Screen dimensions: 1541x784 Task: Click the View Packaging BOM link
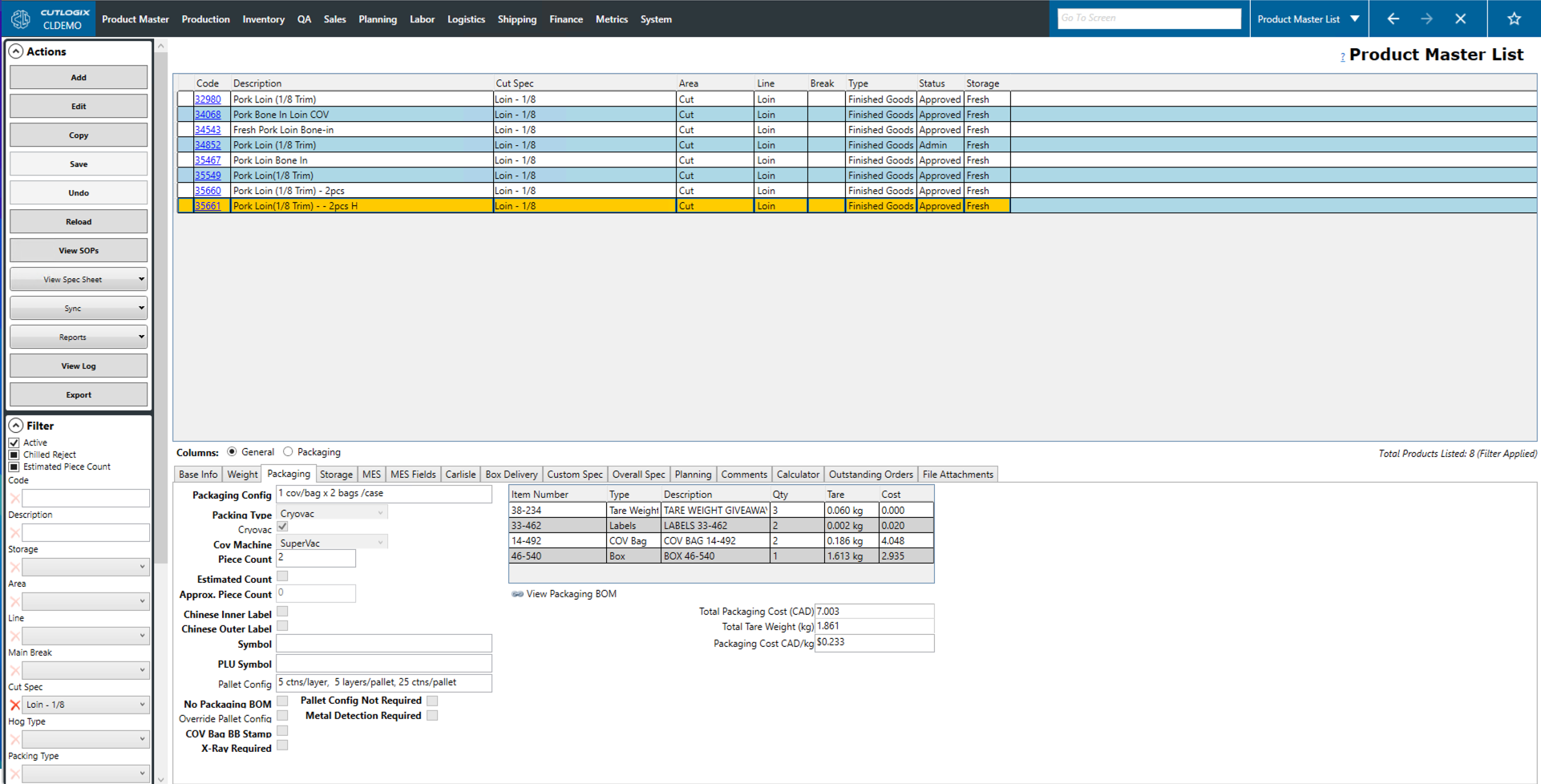click(571, 594)
